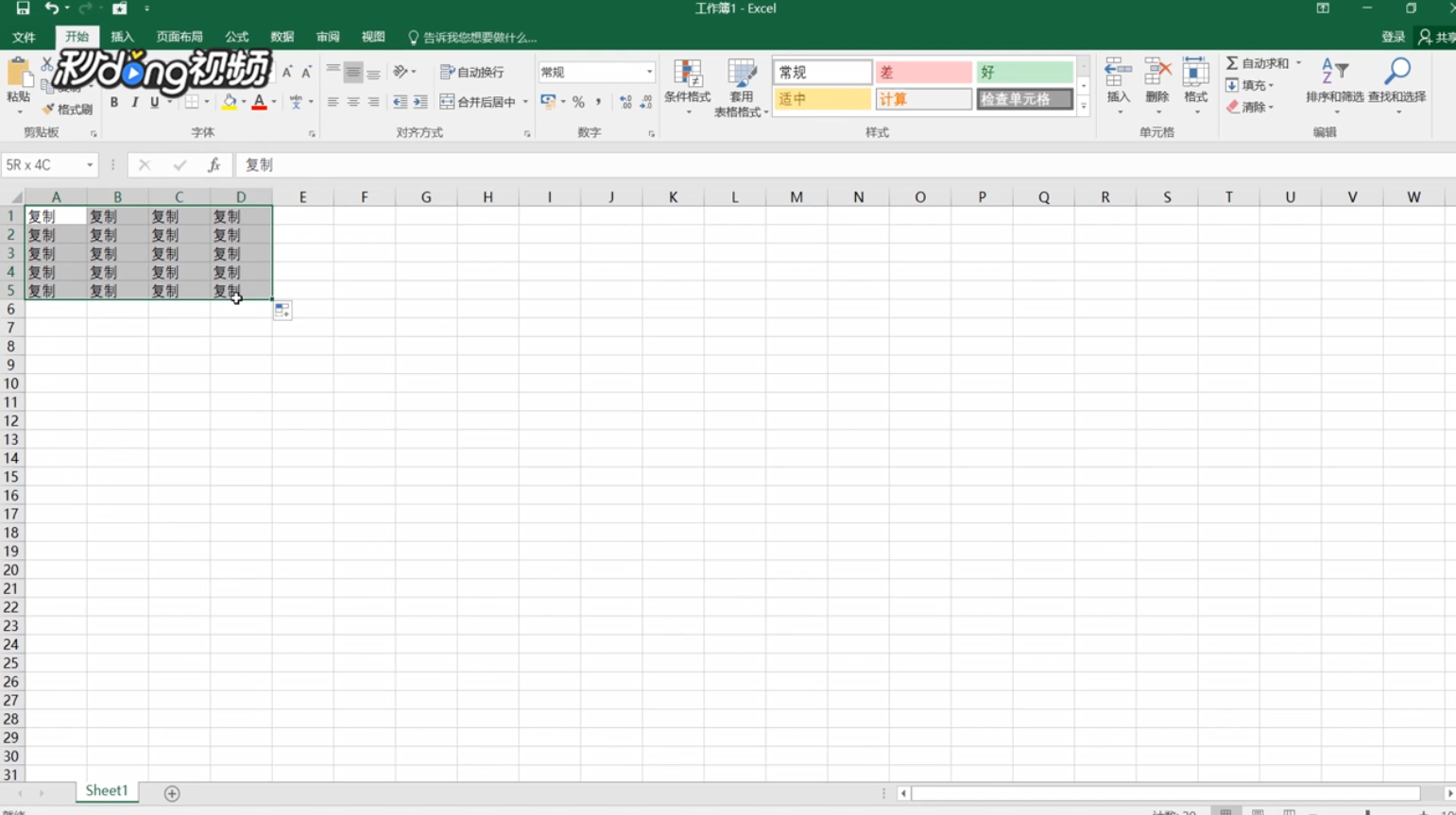Toggle center horizontal alignment

point(353,102)
